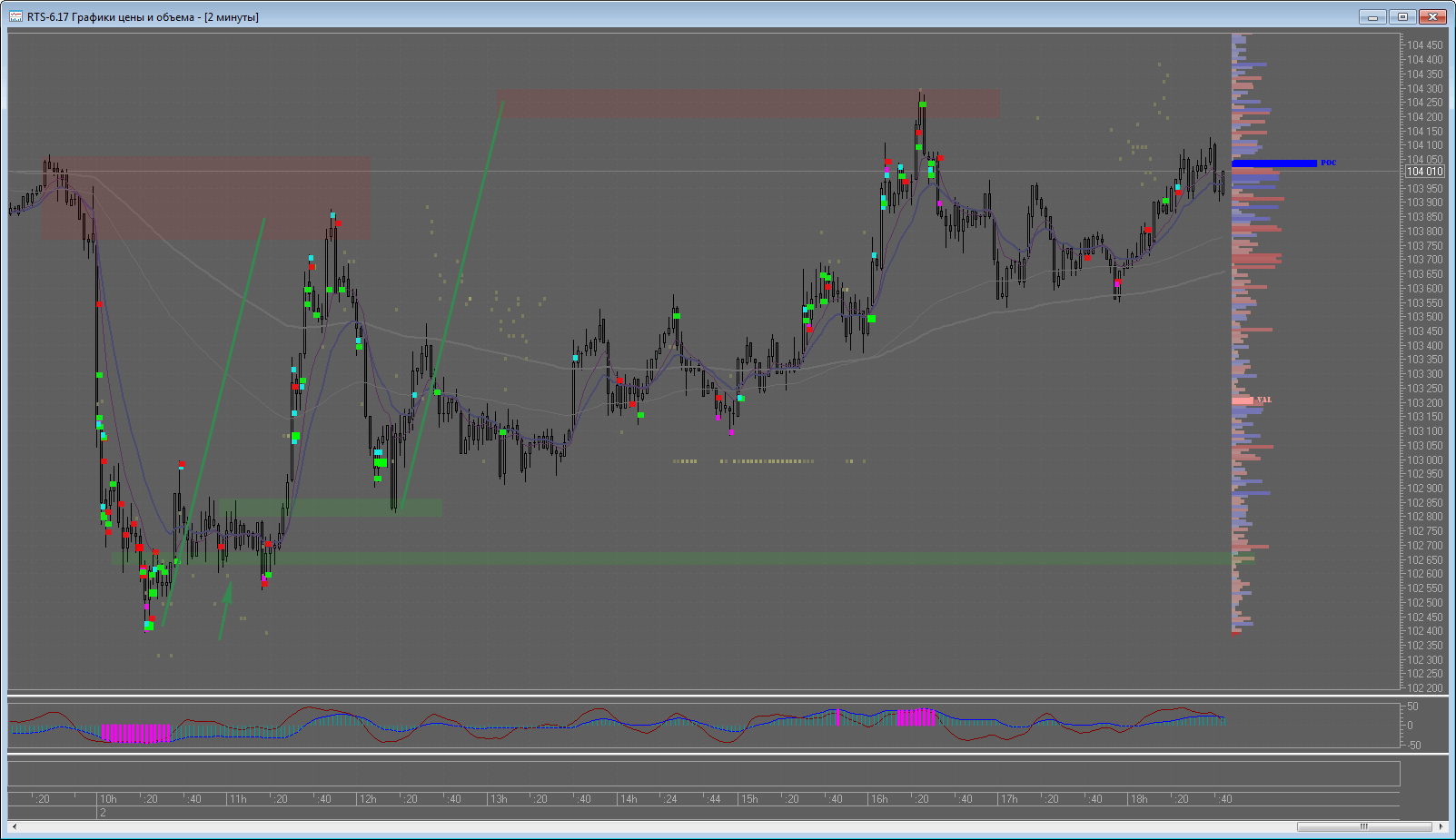Click the 11h time axis label
The width and height of the screenshot is (1456, 840).
[238, 799]
